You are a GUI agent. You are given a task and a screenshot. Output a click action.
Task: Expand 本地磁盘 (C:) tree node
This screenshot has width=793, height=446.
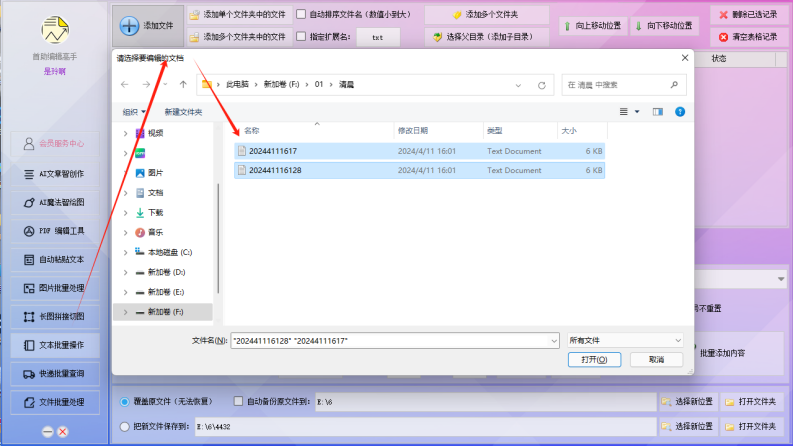click(125, 252)
